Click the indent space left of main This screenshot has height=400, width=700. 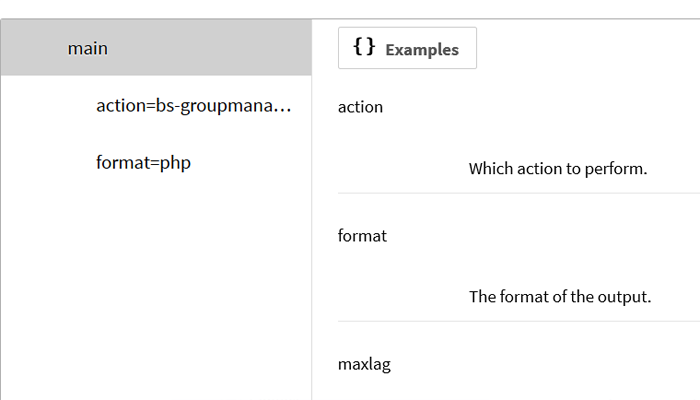pyautogui.click(x=34, y=48)
